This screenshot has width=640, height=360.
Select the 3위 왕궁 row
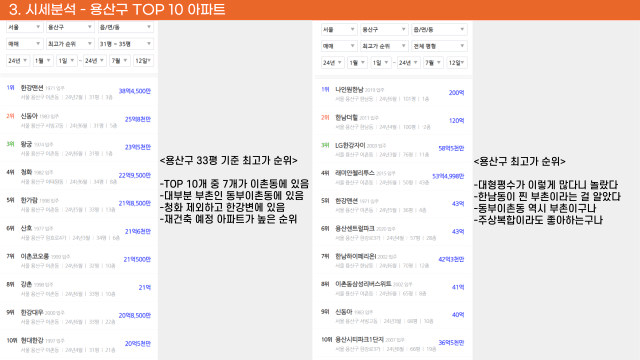(x=79, y=148)
